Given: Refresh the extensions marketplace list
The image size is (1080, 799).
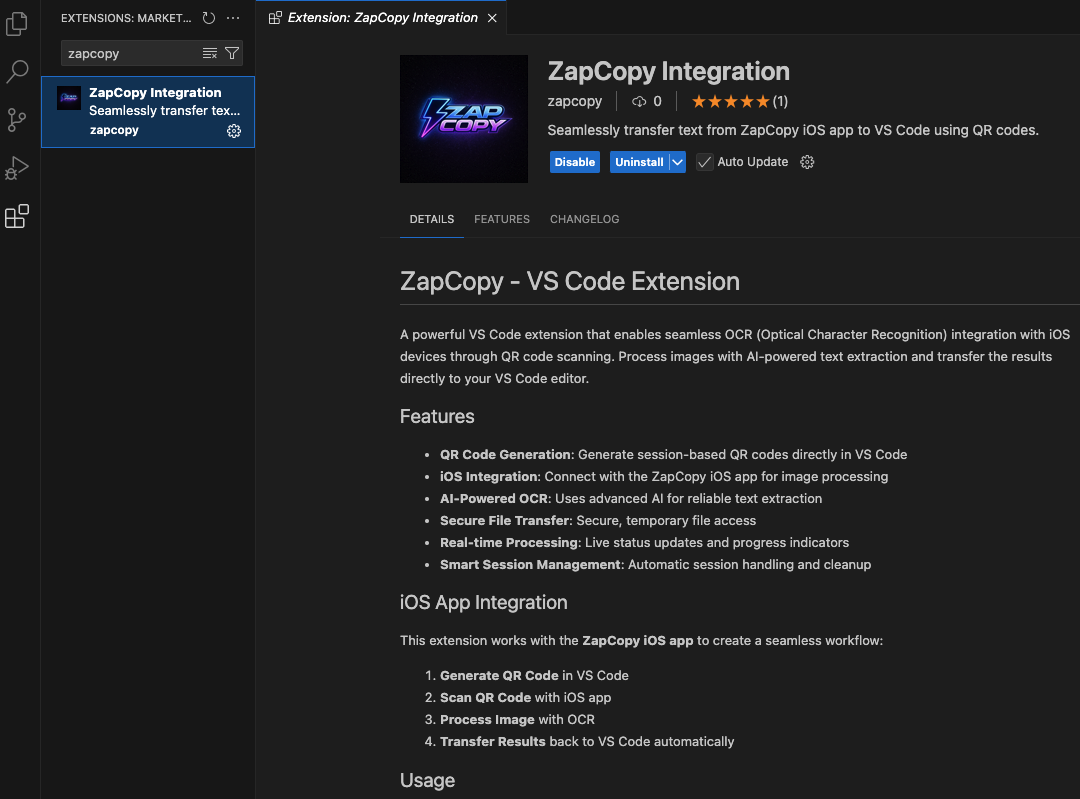Looking at the screenshot, I should point(209,18).
